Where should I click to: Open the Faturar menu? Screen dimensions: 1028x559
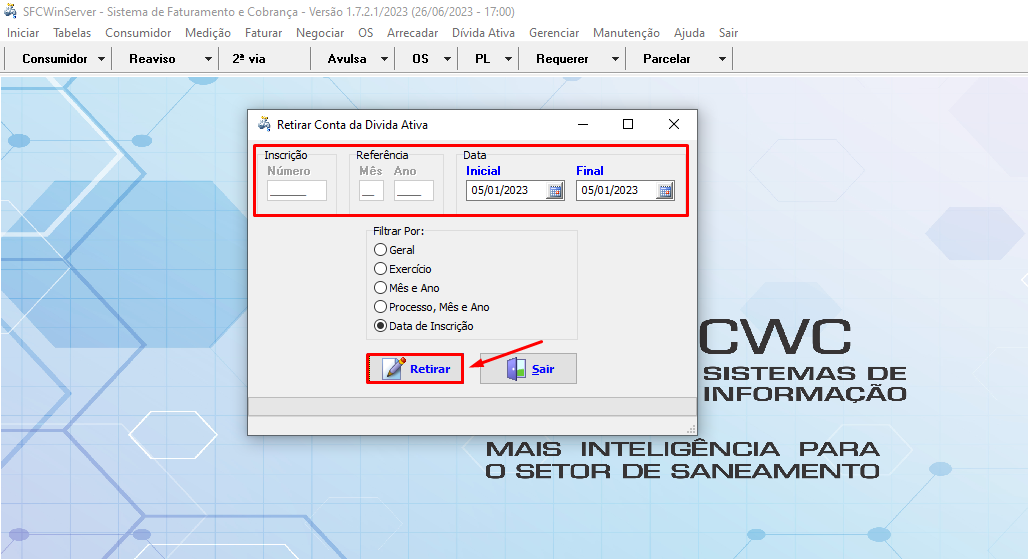click(x=264, y=33)
